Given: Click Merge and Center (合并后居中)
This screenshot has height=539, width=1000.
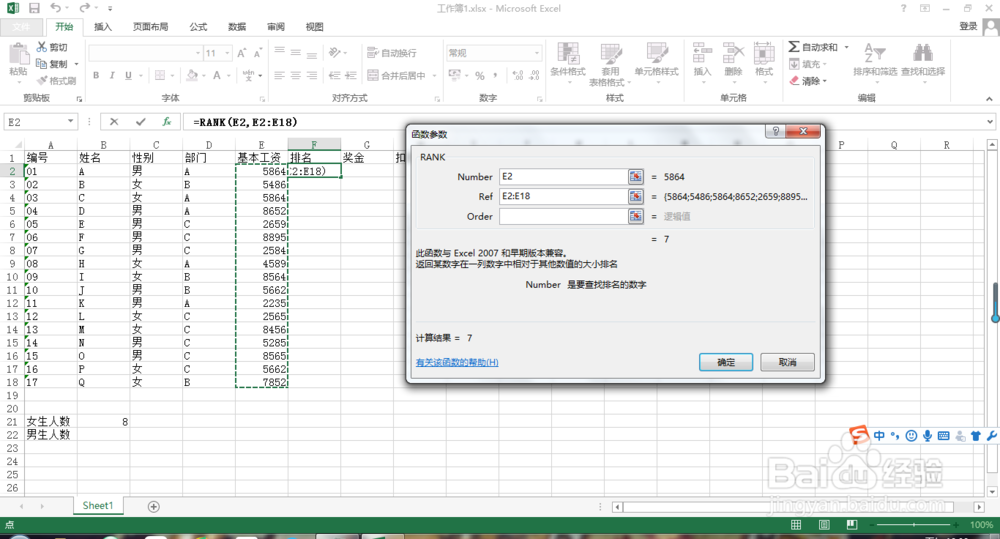Looking at the screenshot, I should [x=397, y=75].
